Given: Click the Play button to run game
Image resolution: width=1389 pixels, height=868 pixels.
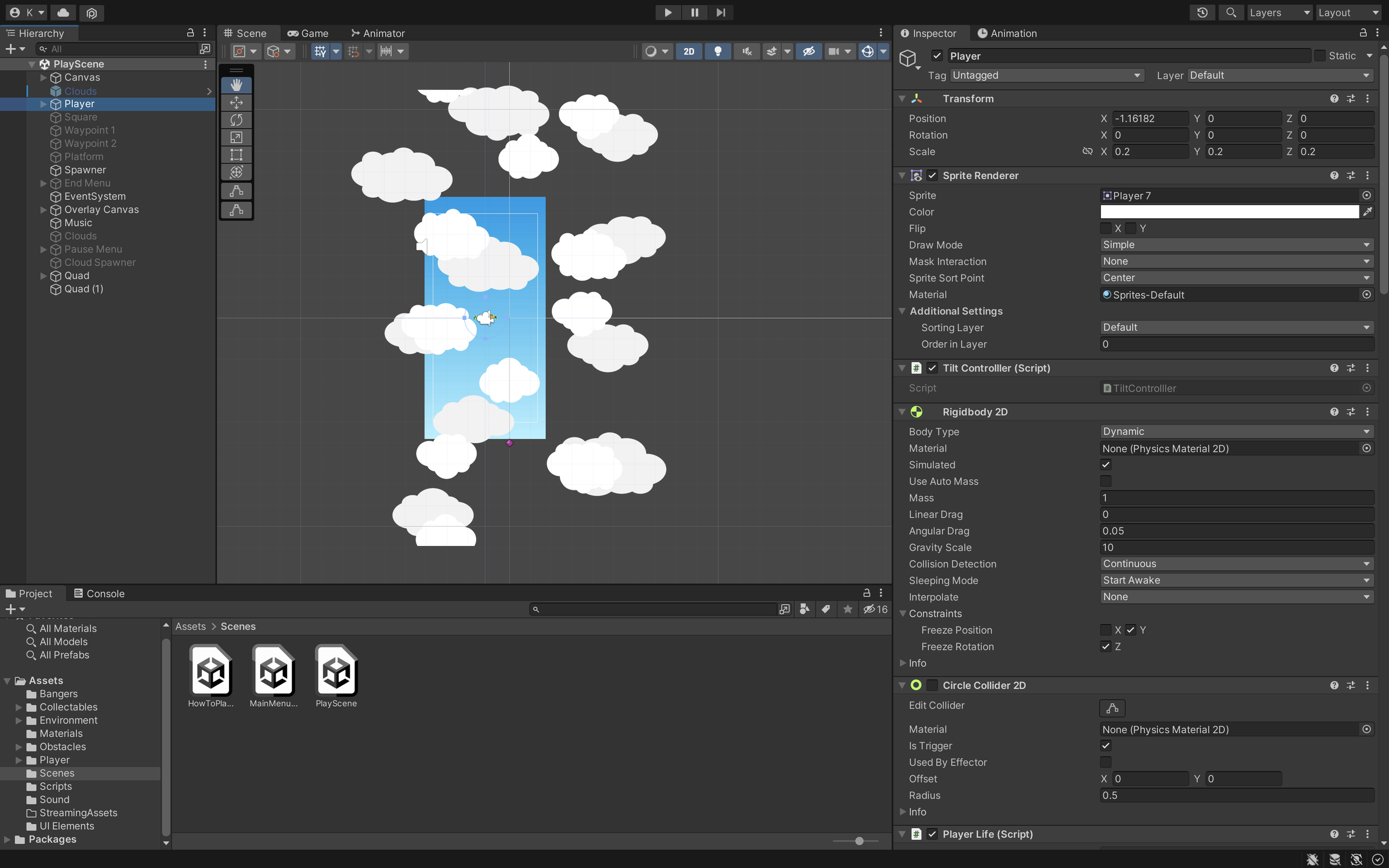Looking at the screenshot, I should [x=667, y=12].
